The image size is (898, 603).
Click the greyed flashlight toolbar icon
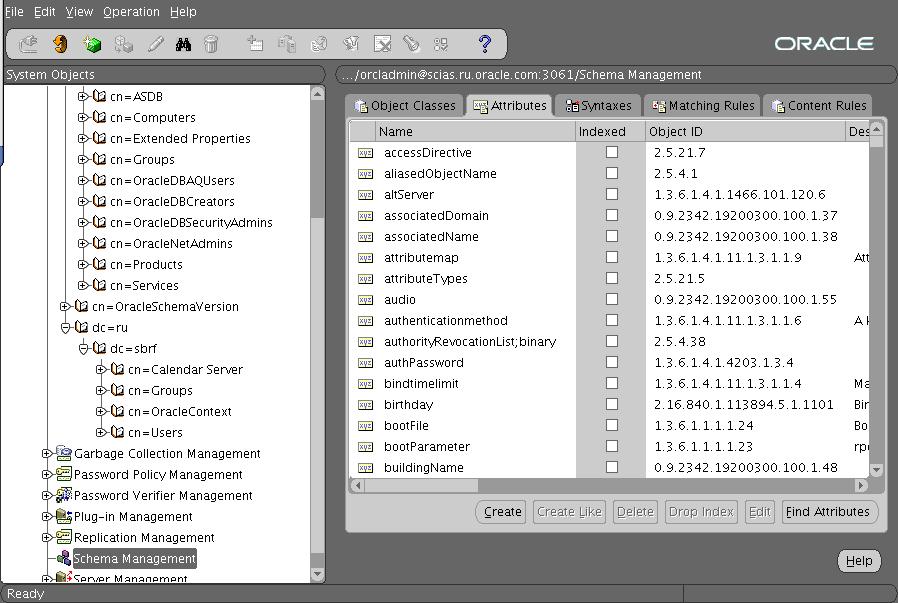[x=411, y=44]
